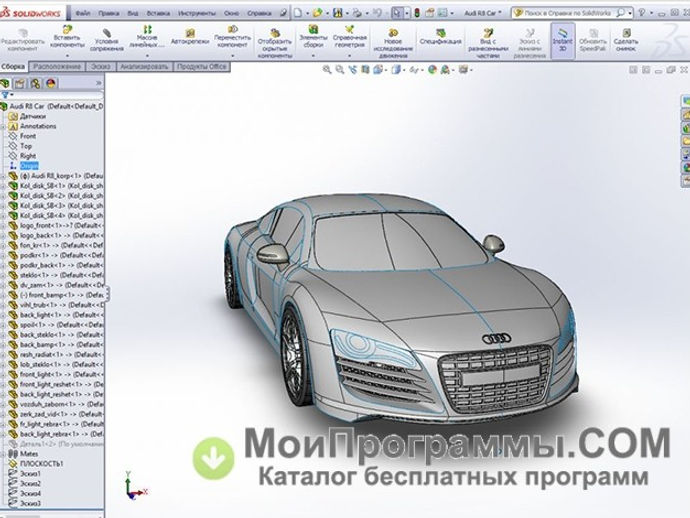Screen dimensions: 690x518
Task: Open the Спецификация bill of materials tool
Action: [440, 37]
